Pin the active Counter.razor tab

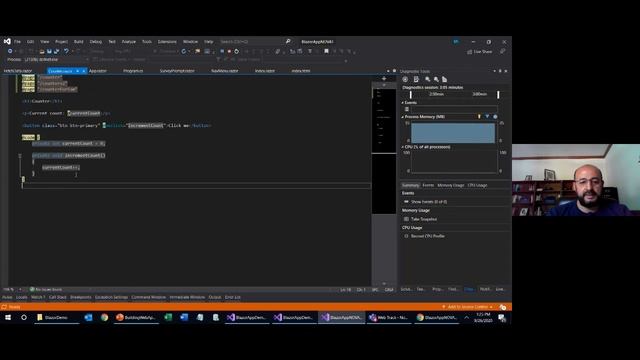(78, 71)
